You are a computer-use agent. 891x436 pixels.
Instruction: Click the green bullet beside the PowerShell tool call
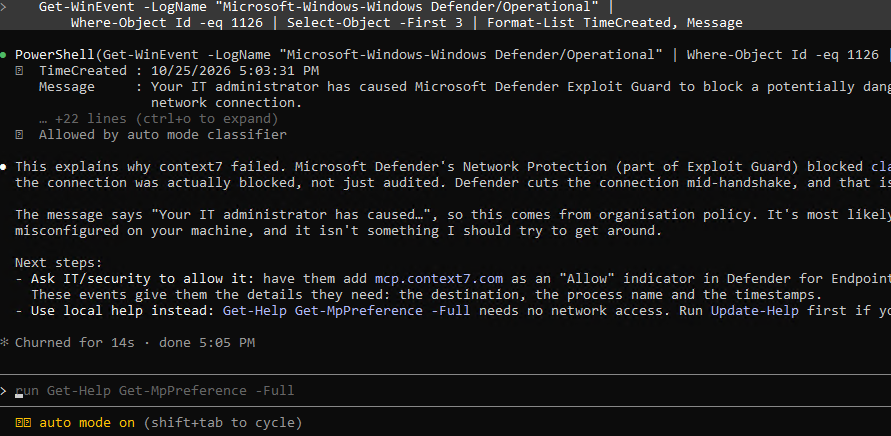point(4,55)
